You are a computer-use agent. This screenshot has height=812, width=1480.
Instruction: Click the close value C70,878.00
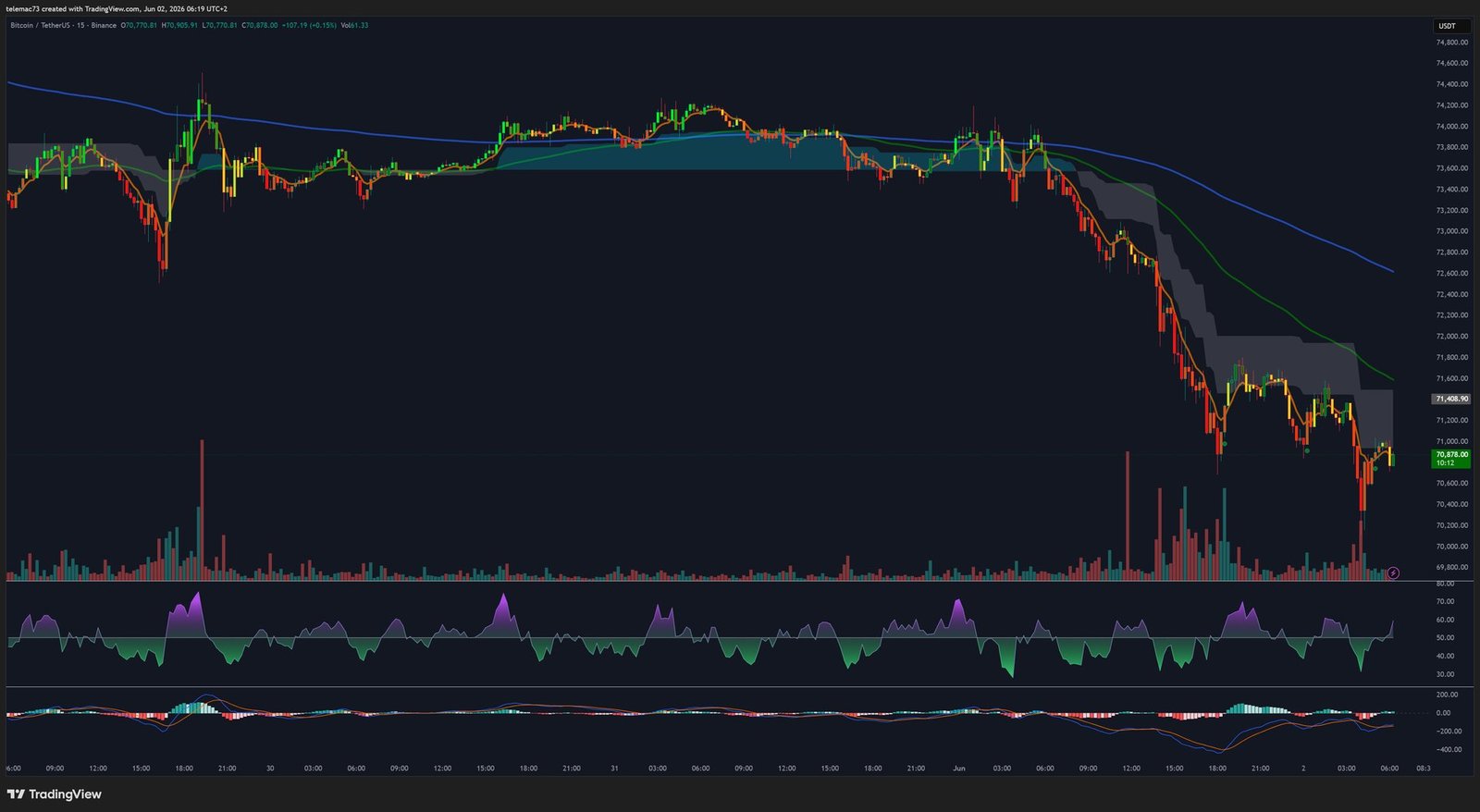click(x=260, y=25)
